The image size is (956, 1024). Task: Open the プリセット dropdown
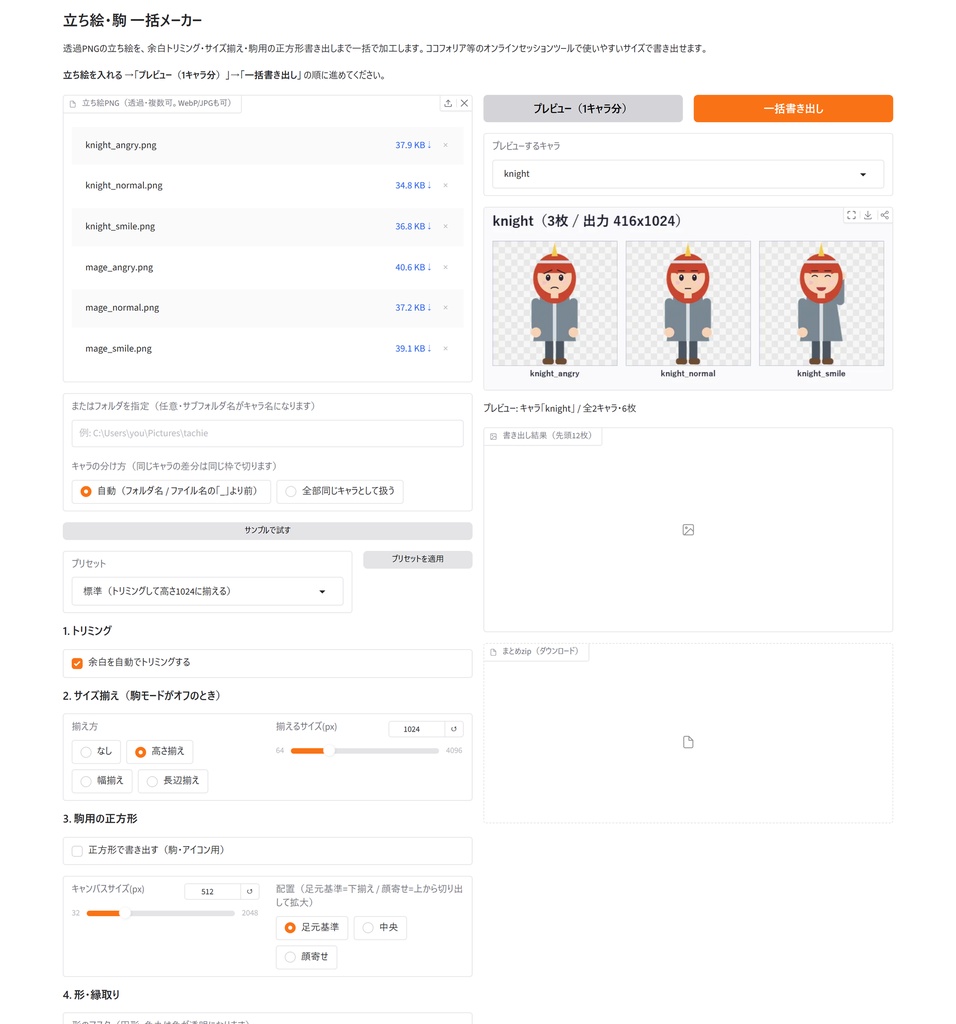click(x=207, y=592)
